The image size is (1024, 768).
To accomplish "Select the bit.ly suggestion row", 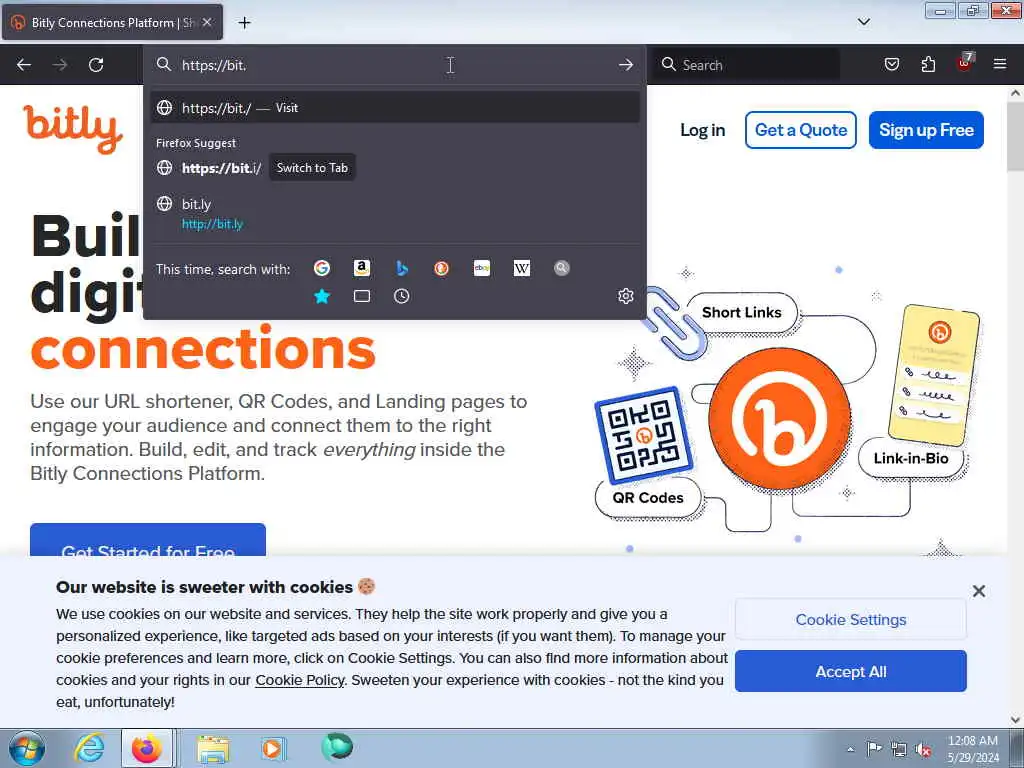I will pos(395,214).
